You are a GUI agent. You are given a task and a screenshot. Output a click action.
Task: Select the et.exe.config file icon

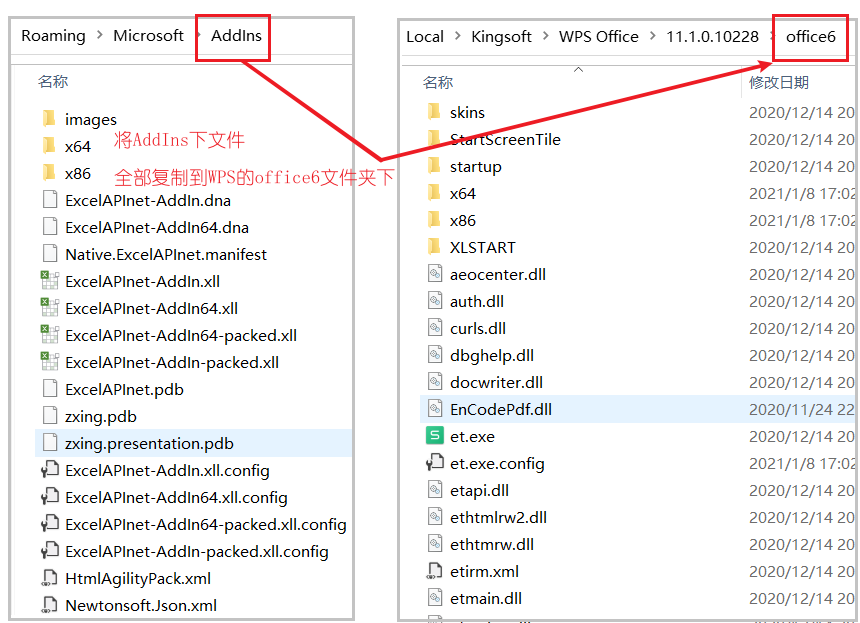[434, 463]
